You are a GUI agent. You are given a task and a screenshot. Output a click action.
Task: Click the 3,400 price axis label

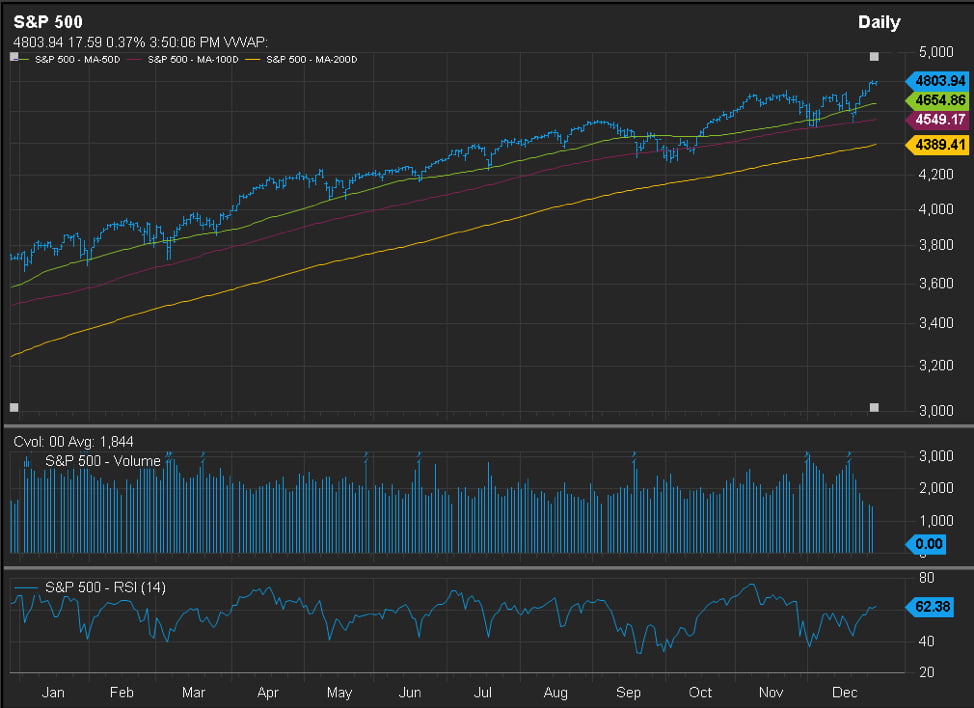click(x=935, y=323)
